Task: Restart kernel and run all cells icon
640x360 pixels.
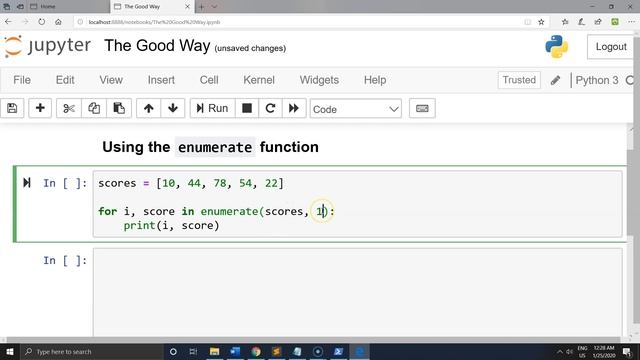Action: [x=294, y=108]
